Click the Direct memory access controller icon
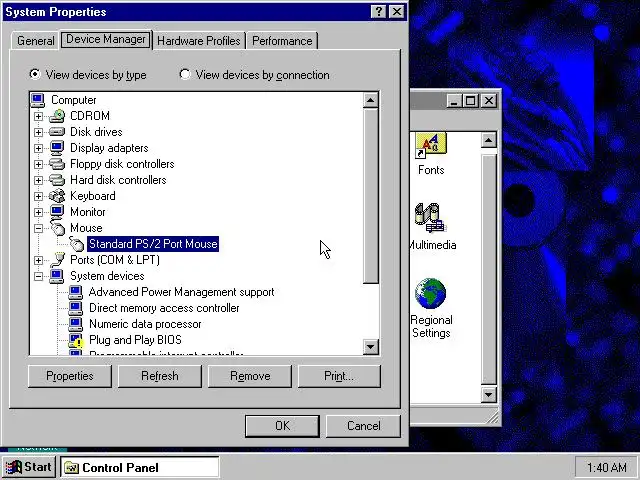Viewport: 640px width, 480px height. [76, 308]
